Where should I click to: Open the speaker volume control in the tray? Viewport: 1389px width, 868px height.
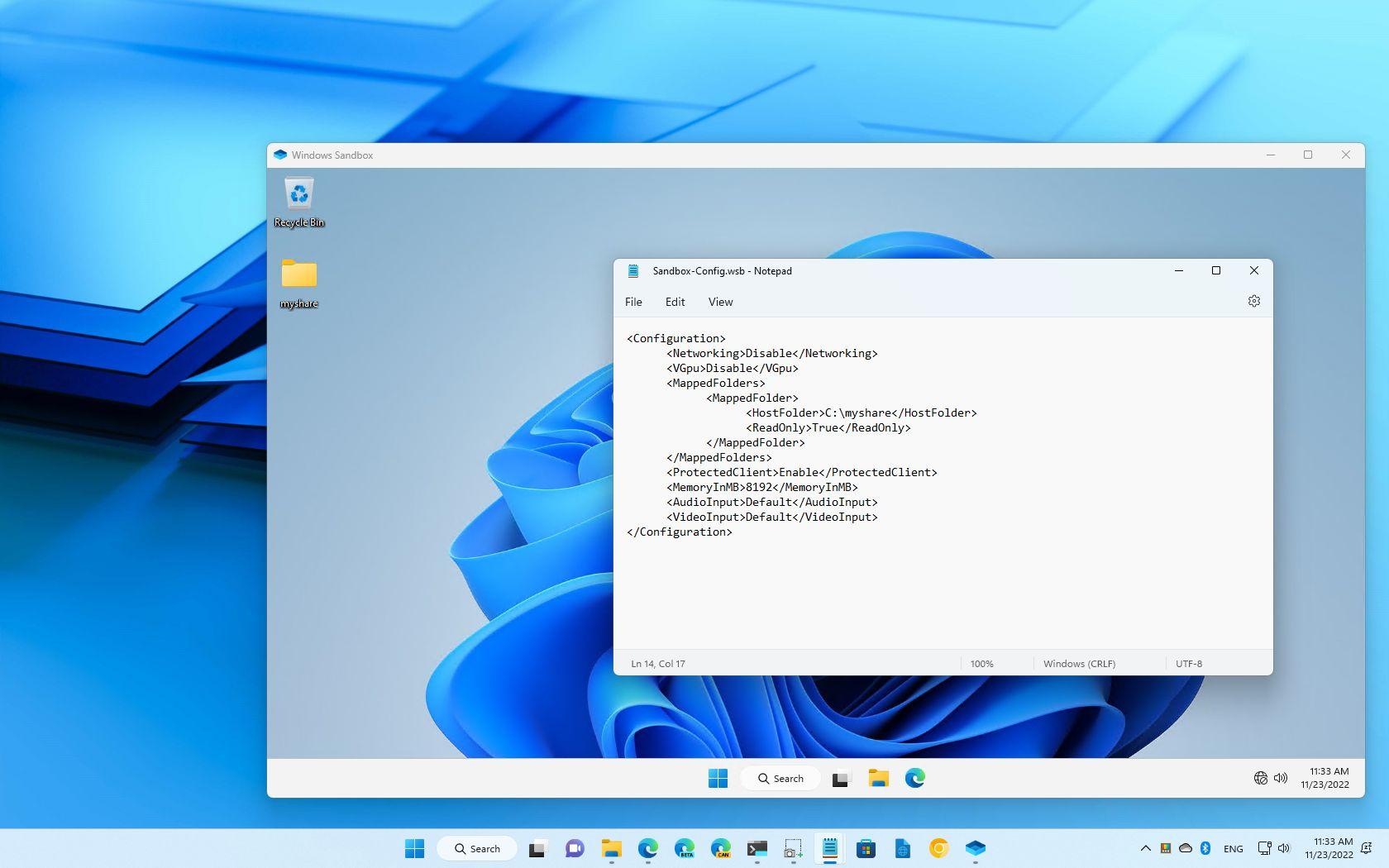pyautogui.click(x=1283, y=848)
